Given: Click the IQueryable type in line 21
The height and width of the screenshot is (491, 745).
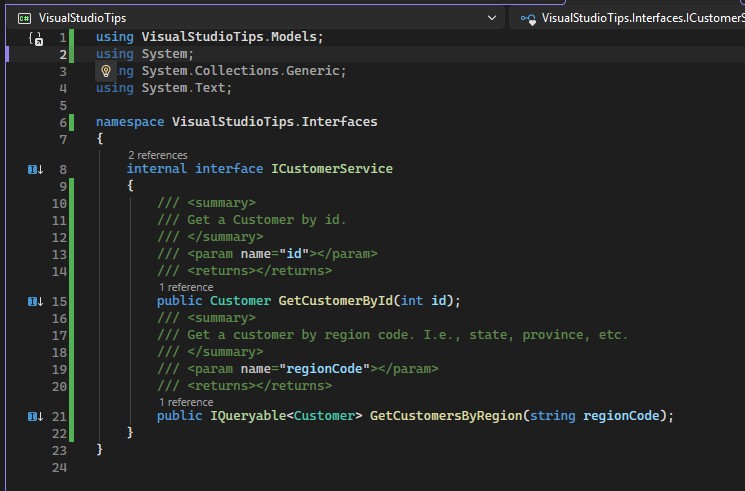Looking at the screenshot, I should point(248,416).
